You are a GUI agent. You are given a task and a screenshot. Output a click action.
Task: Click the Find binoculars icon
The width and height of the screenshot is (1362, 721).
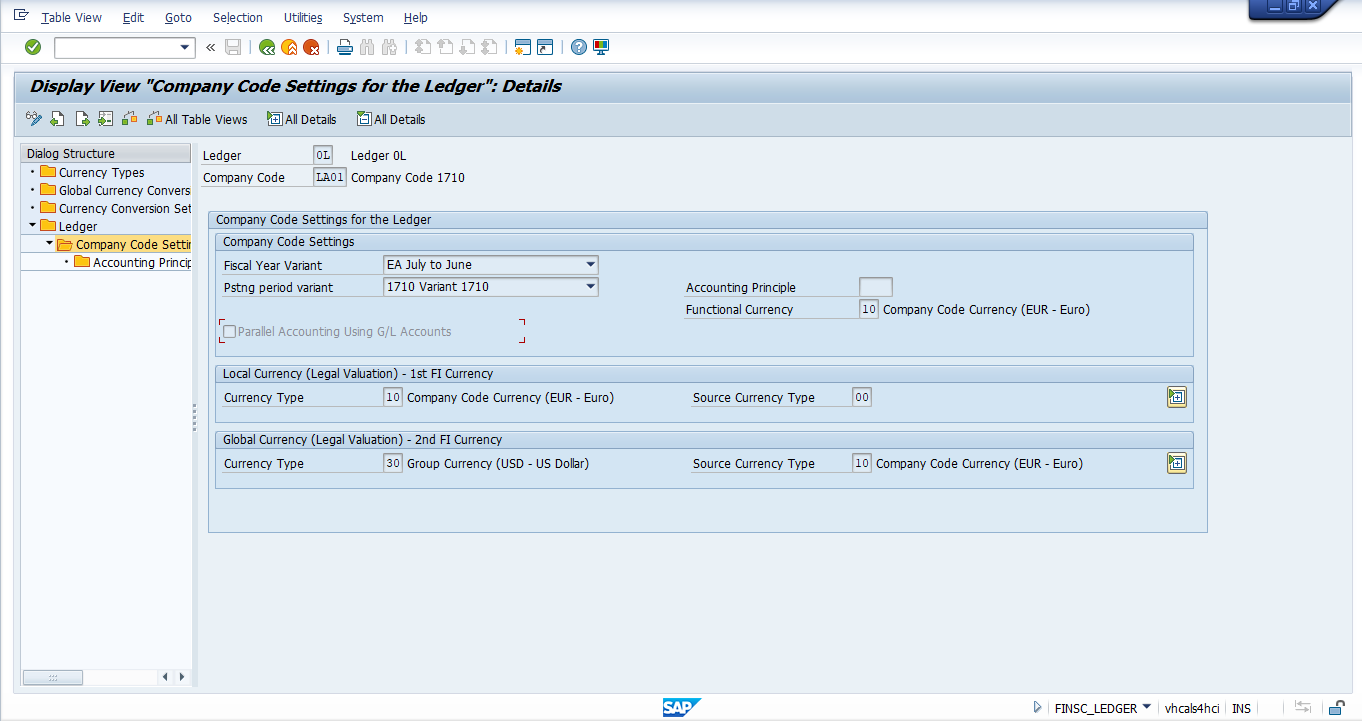pyautogui.click(x=367, y=47)
